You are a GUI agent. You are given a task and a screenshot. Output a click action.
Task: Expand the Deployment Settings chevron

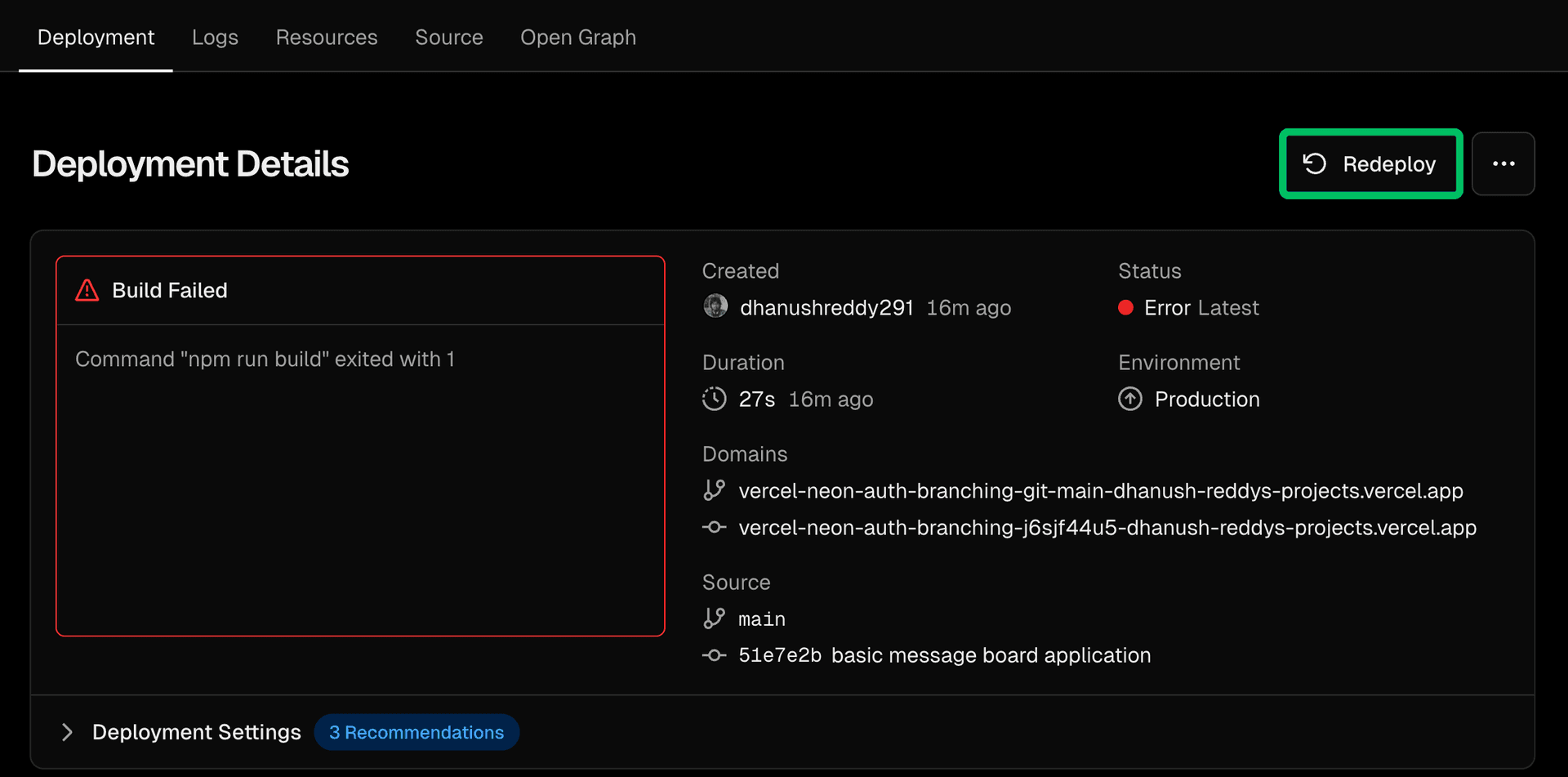(x=67, y=732)
